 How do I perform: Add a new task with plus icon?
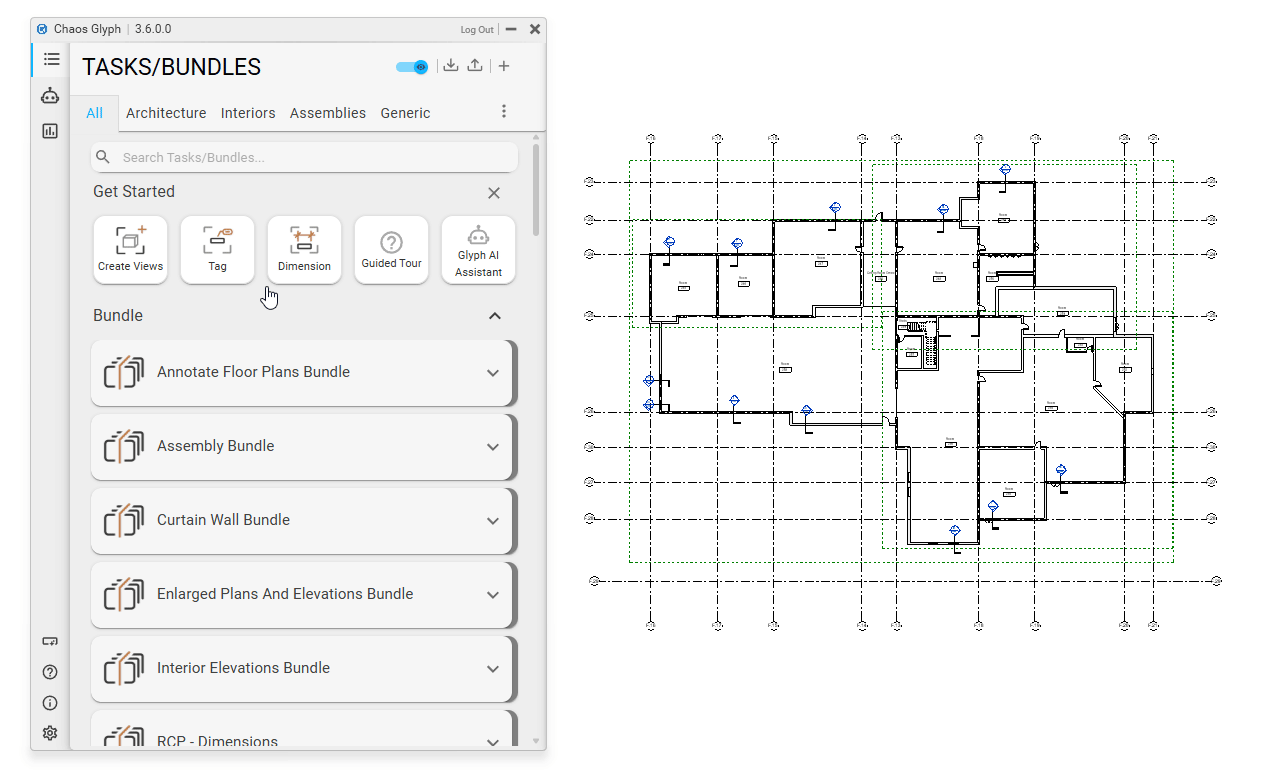(504, 66)
